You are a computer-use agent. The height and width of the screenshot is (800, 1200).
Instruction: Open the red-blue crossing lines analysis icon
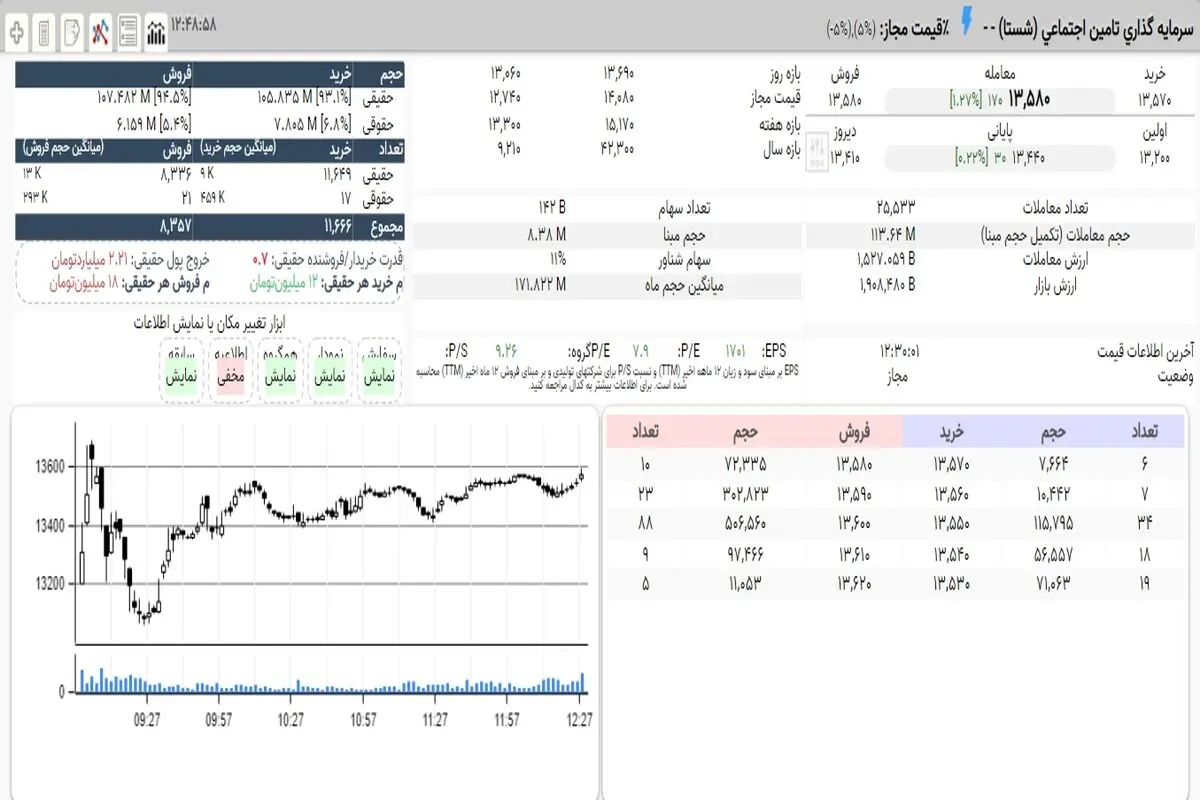tap(101, 31)
